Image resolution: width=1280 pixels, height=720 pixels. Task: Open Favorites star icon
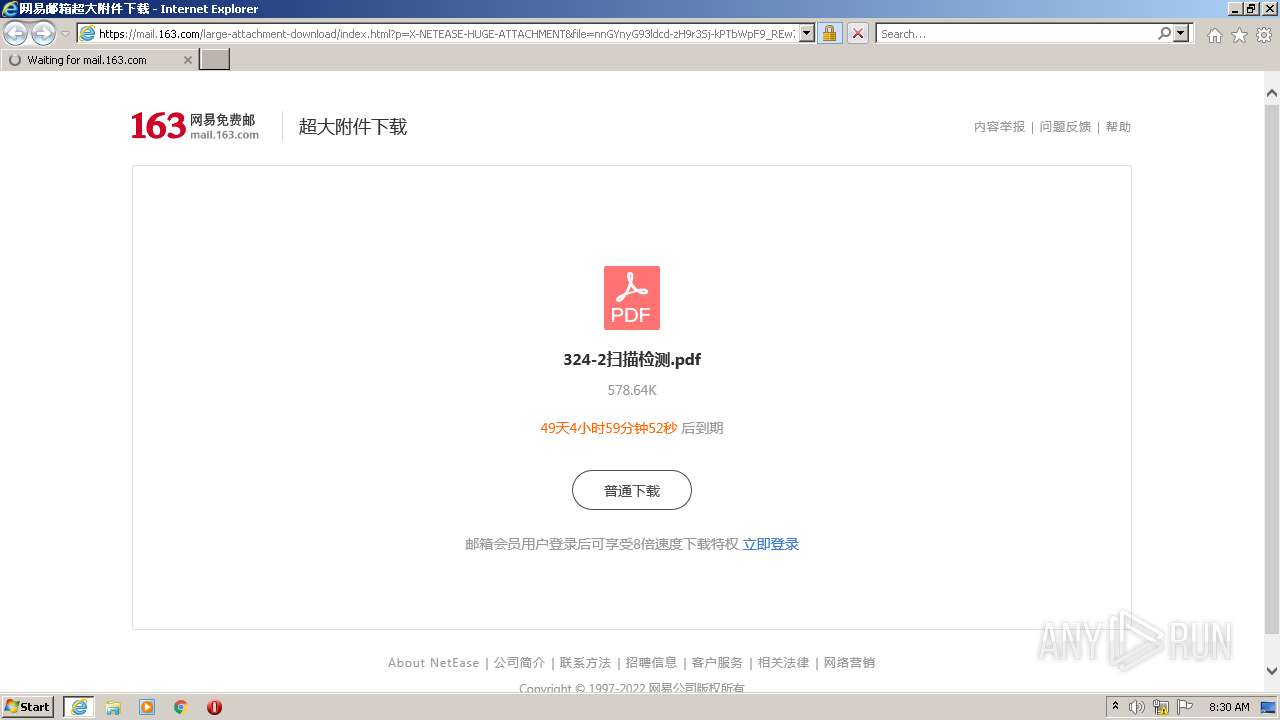(1239, 35)
